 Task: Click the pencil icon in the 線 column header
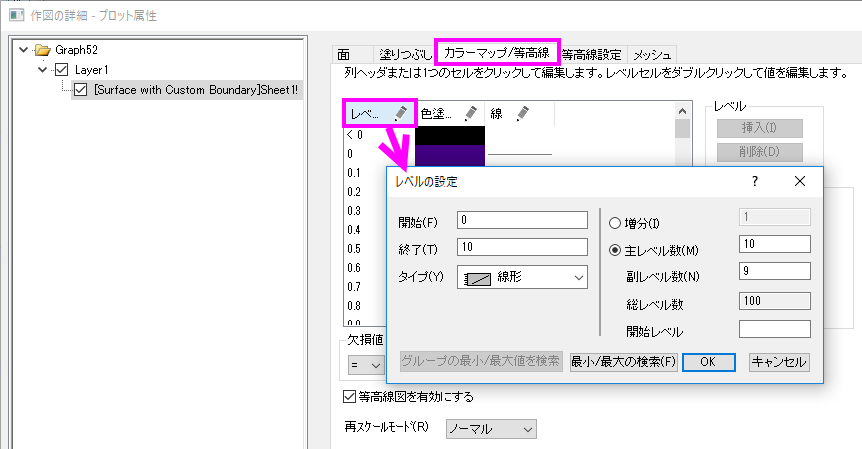pos(521,114)
